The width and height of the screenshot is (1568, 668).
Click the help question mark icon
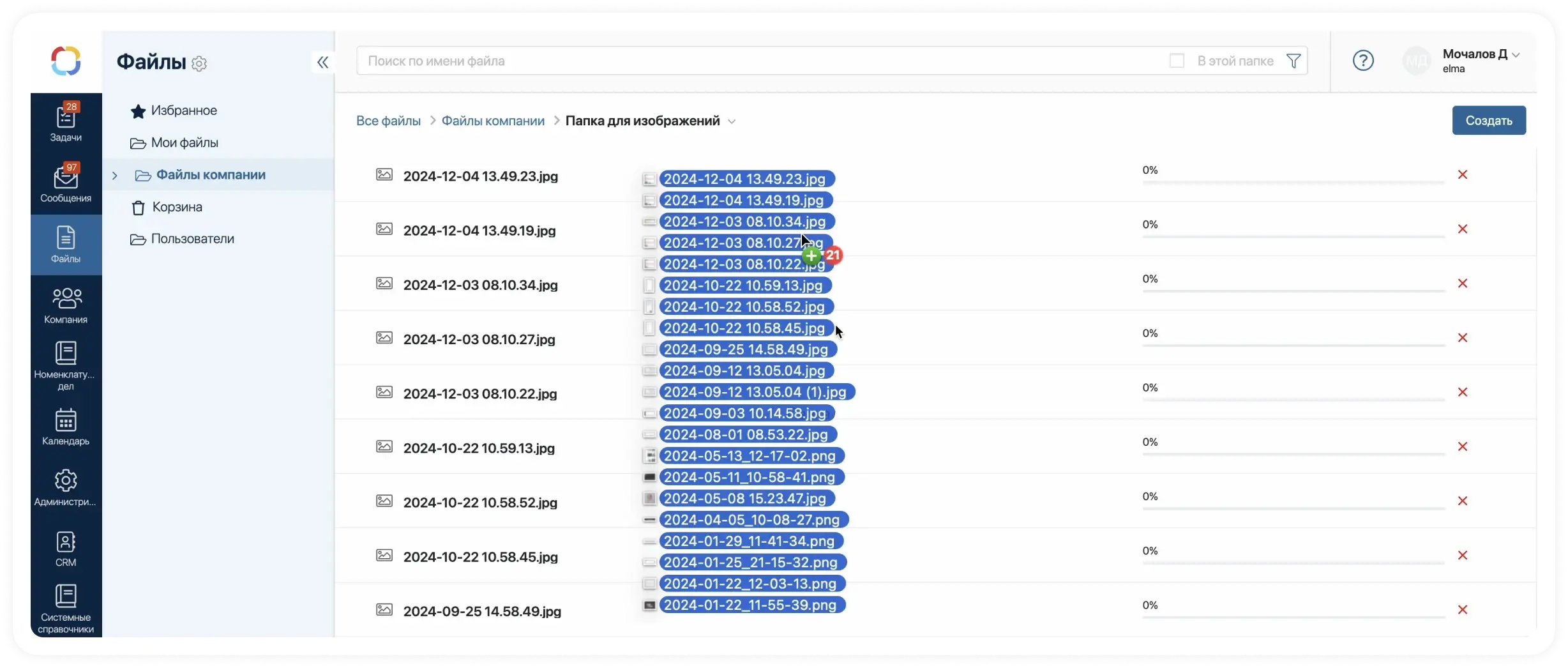(1362, 61)
